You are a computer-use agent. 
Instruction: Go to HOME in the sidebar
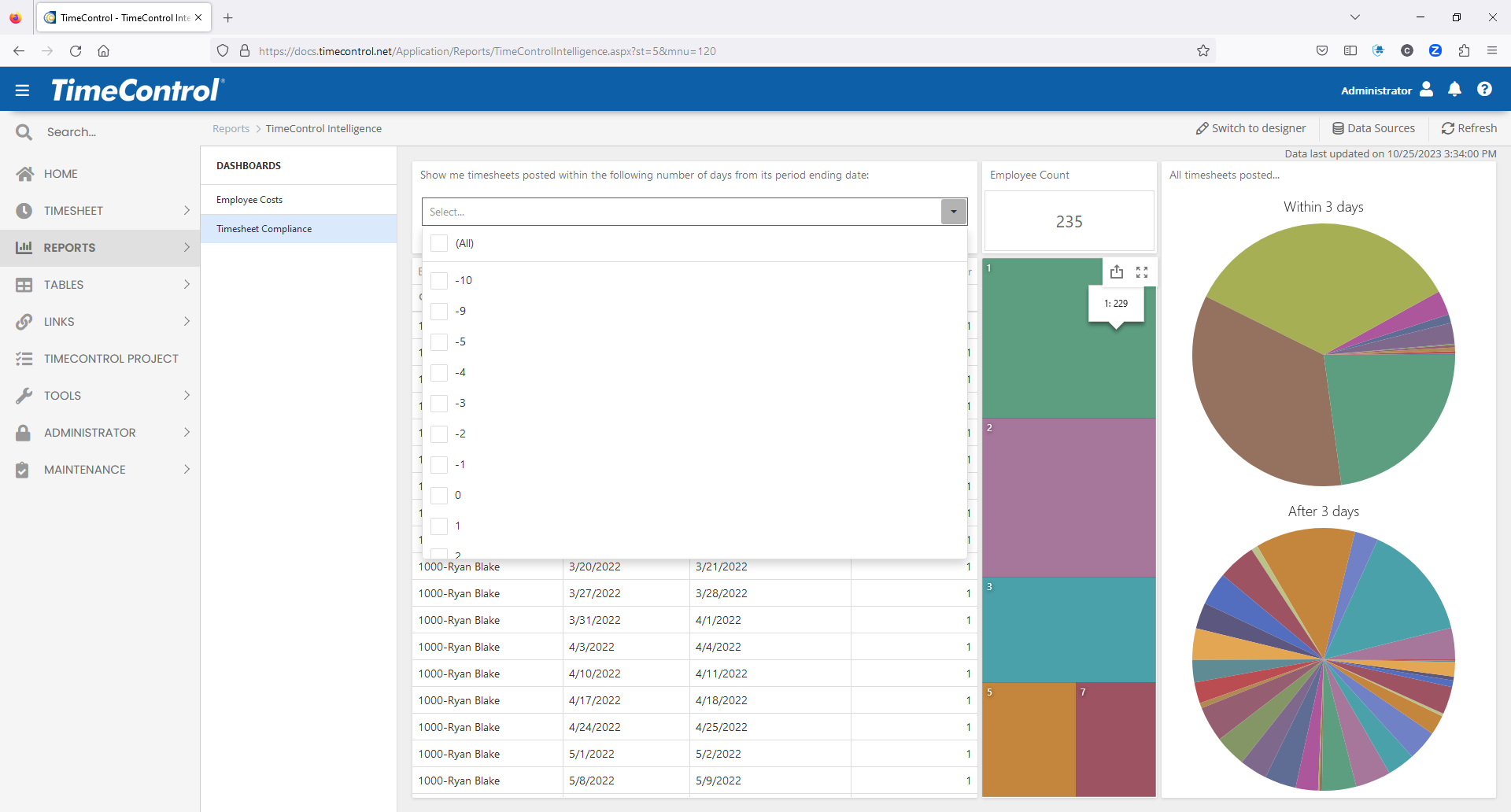[x=61, y=174]
